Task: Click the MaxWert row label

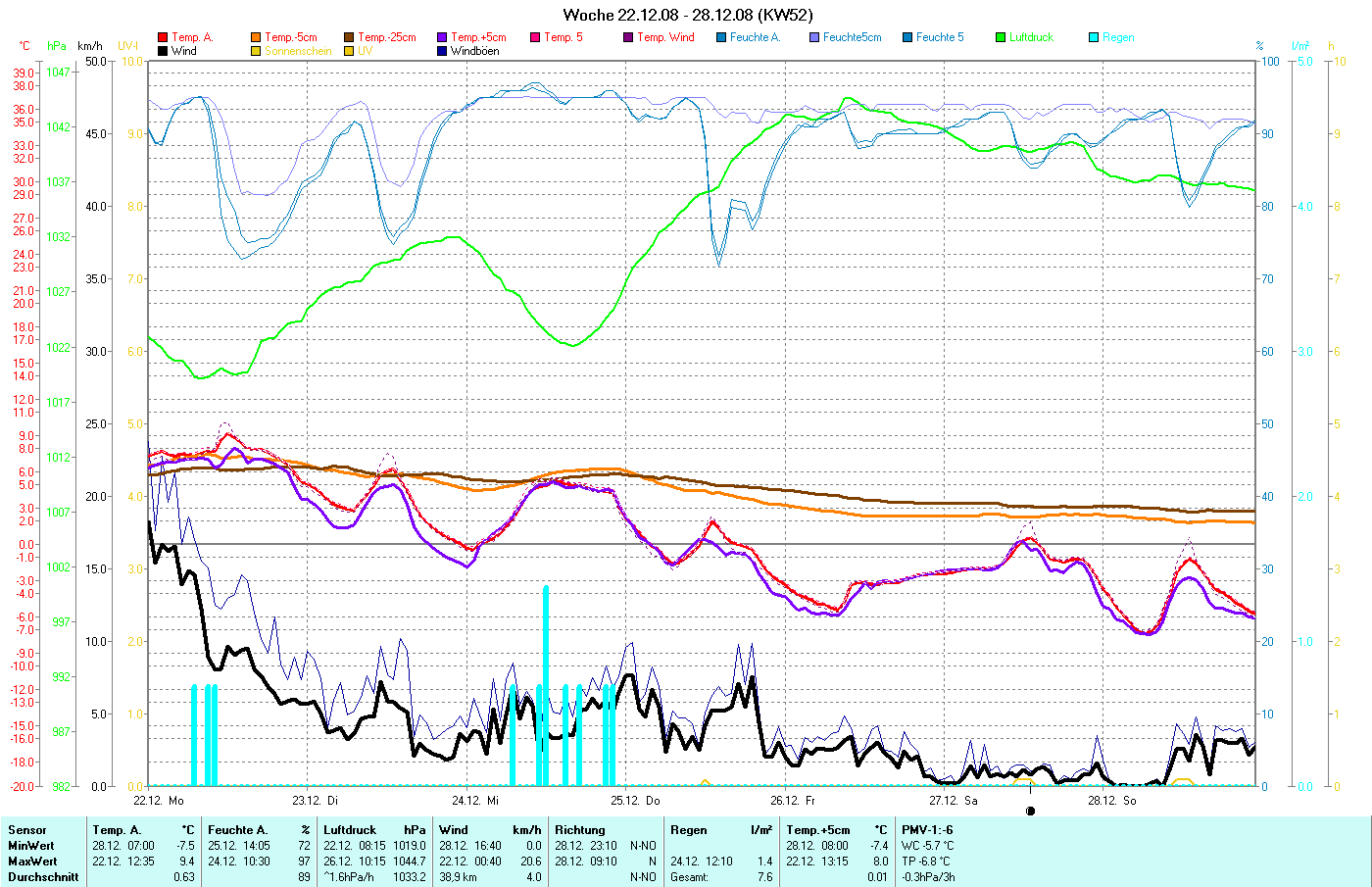Action: click(31, 862)
